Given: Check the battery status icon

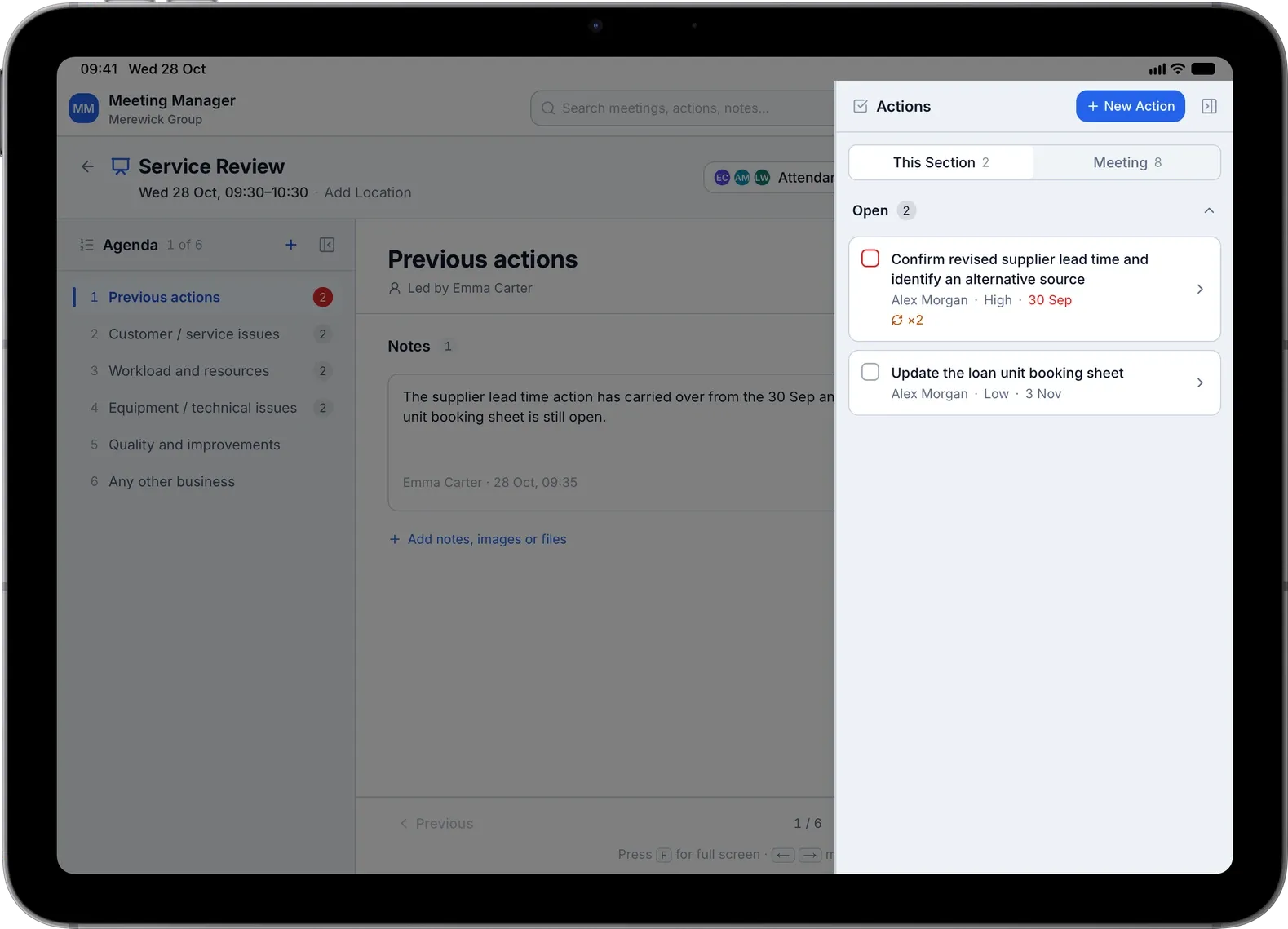Looking at the screenshot, I should tap(1203, 69).
